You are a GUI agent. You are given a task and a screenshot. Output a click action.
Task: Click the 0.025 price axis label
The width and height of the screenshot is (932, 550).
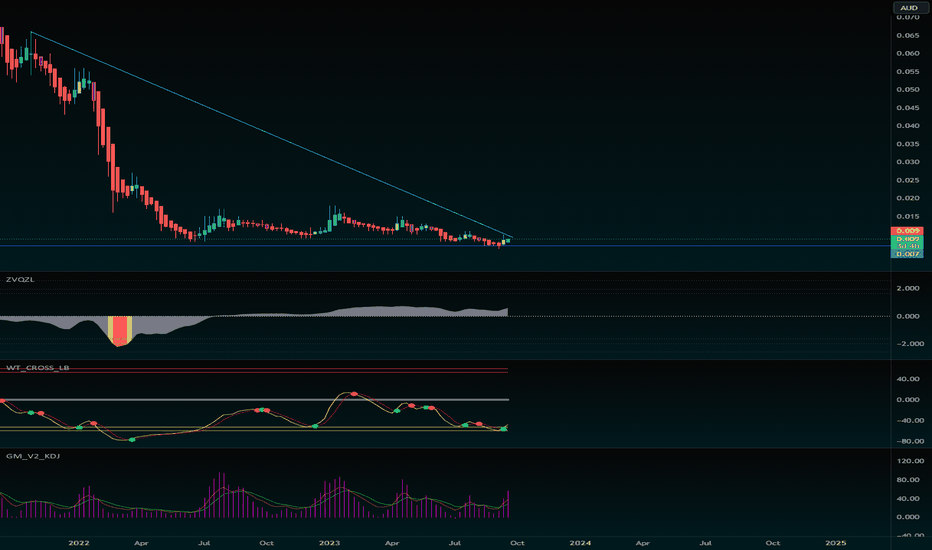pos(908,180)
